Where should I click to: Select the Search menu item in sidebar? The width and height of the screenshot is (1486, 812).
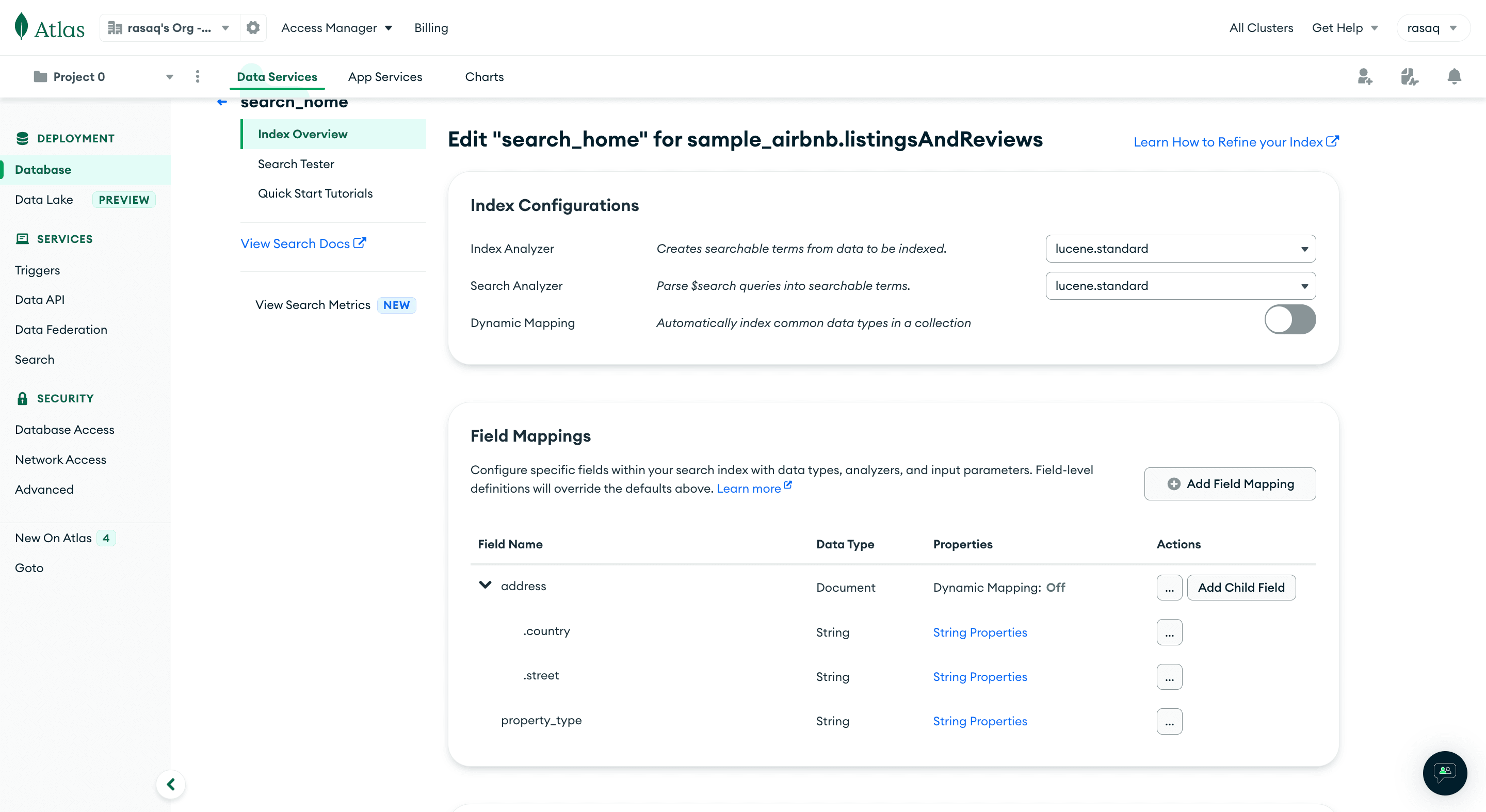[35, 358]
